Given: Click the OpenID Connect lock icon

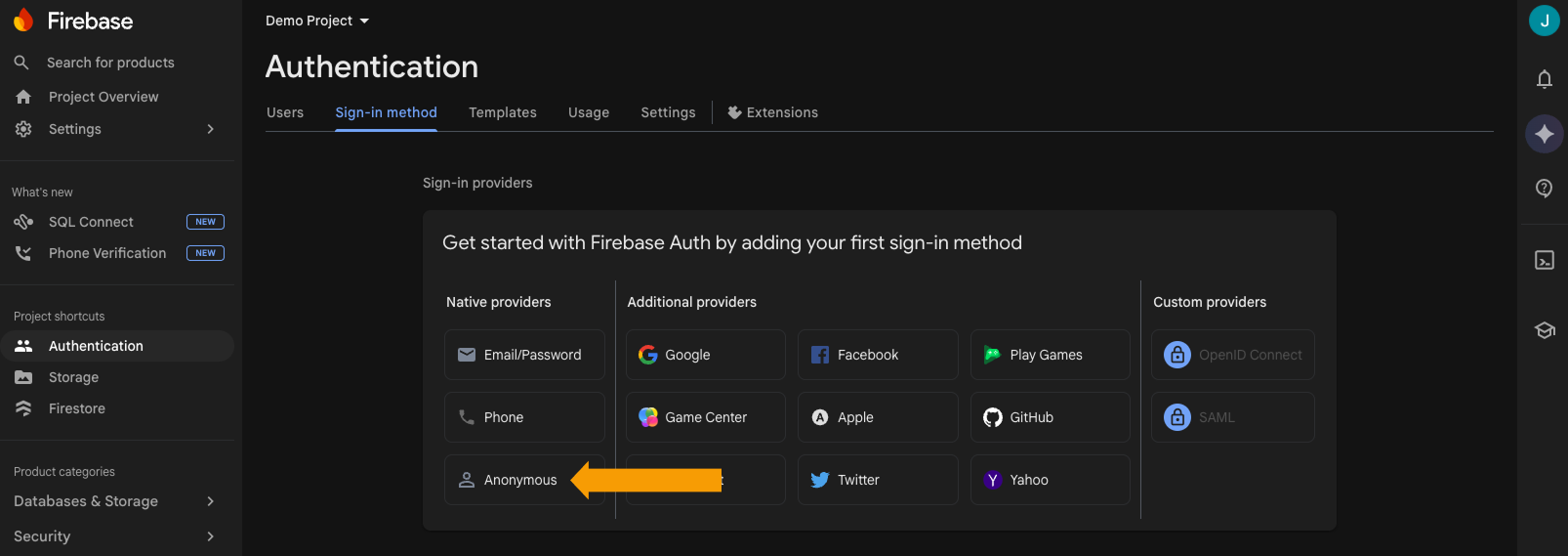Looking at the screenshot, I should [1177, 355].
